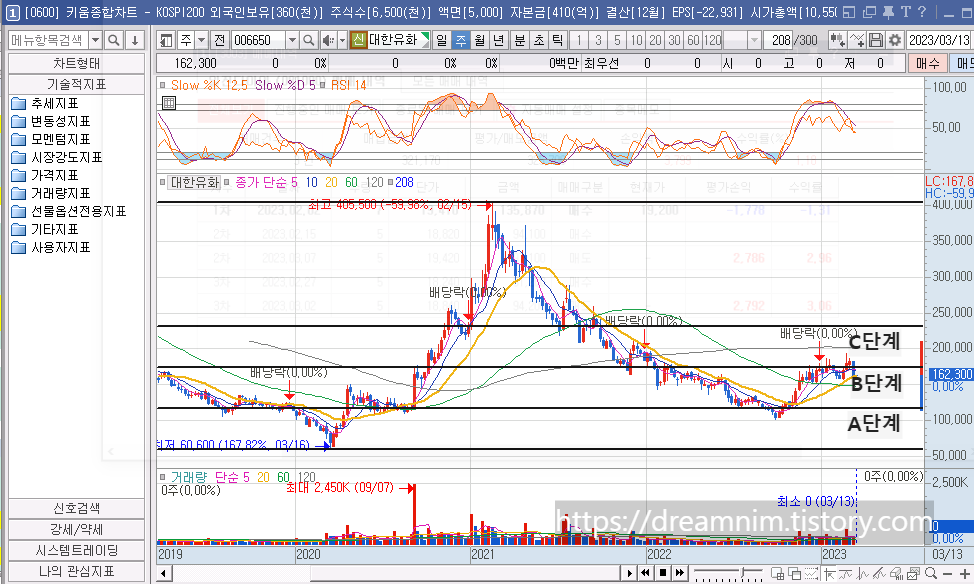Open the period count dropdown before 208
This screenshot has width=974, height=584.
754,40
